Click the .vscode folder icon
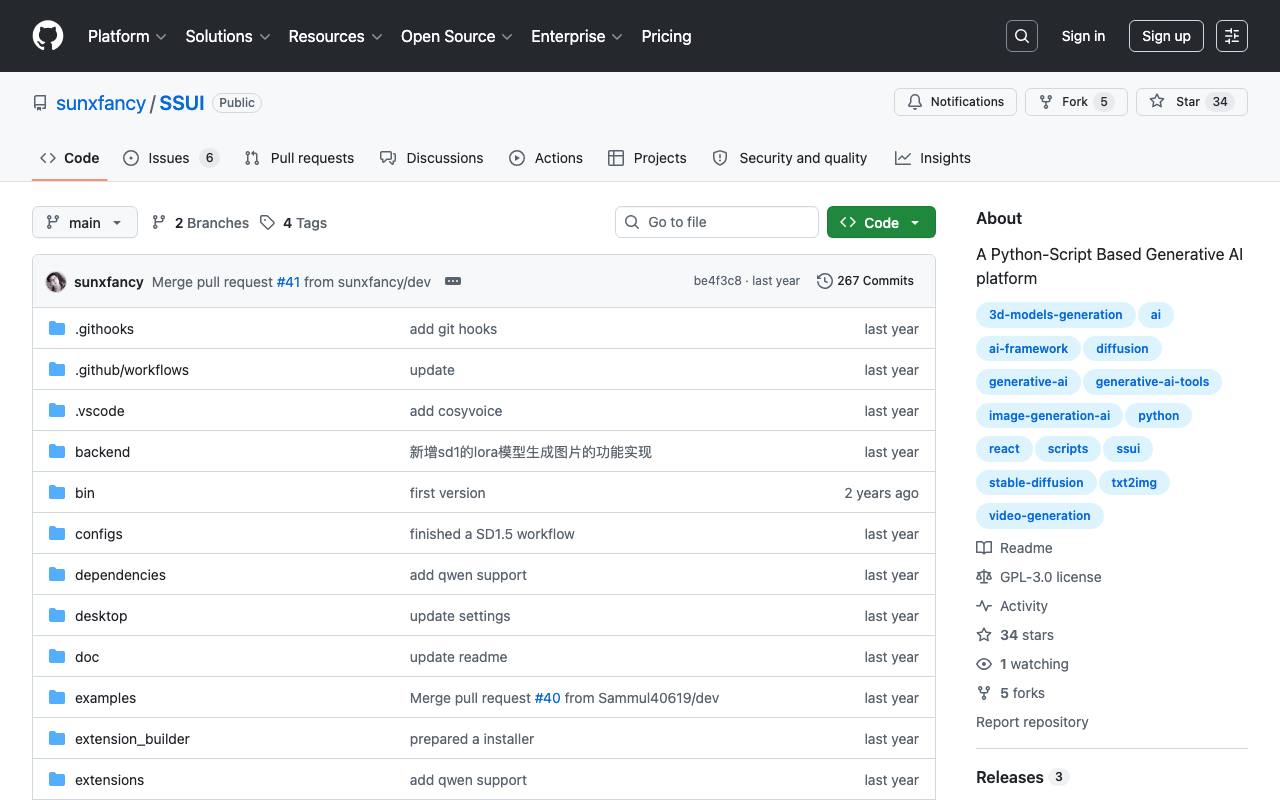The image size is (1280, 800). (57, 410)
